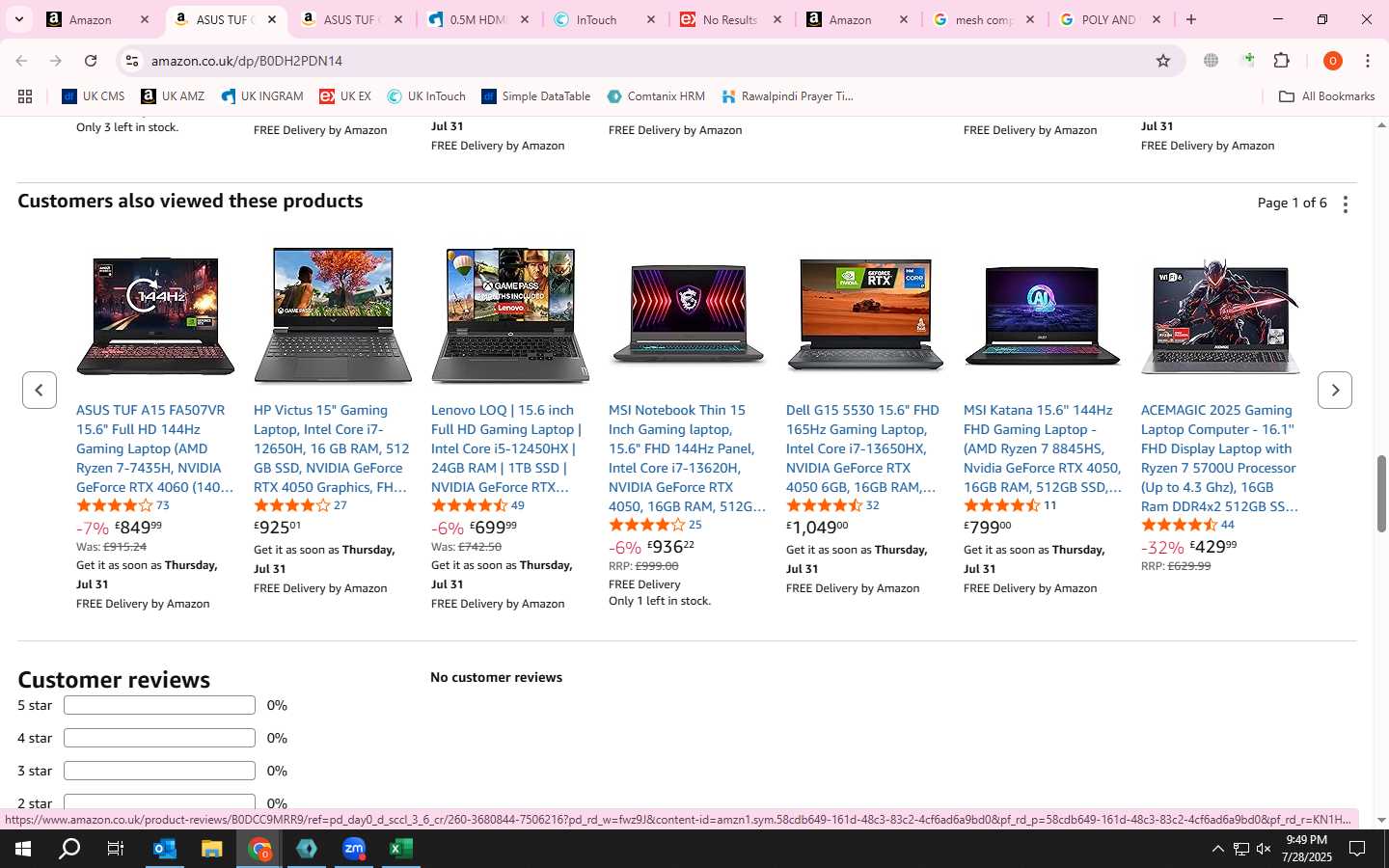Viewport: 1389px width, 868px height.
Task: Open Excel from the taskbar
Action: click(x=400, y=849)
